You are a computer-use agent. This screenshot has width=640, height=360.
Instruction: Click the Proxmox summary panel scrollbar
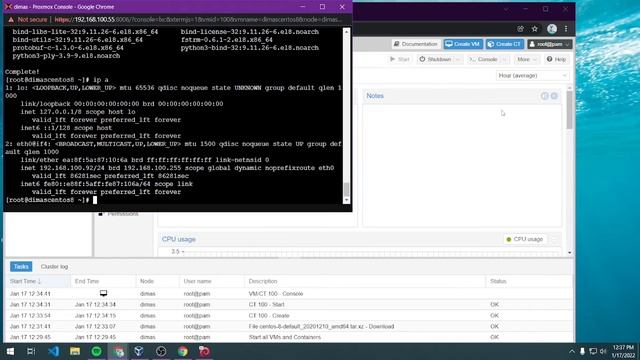tap(569, 110)
